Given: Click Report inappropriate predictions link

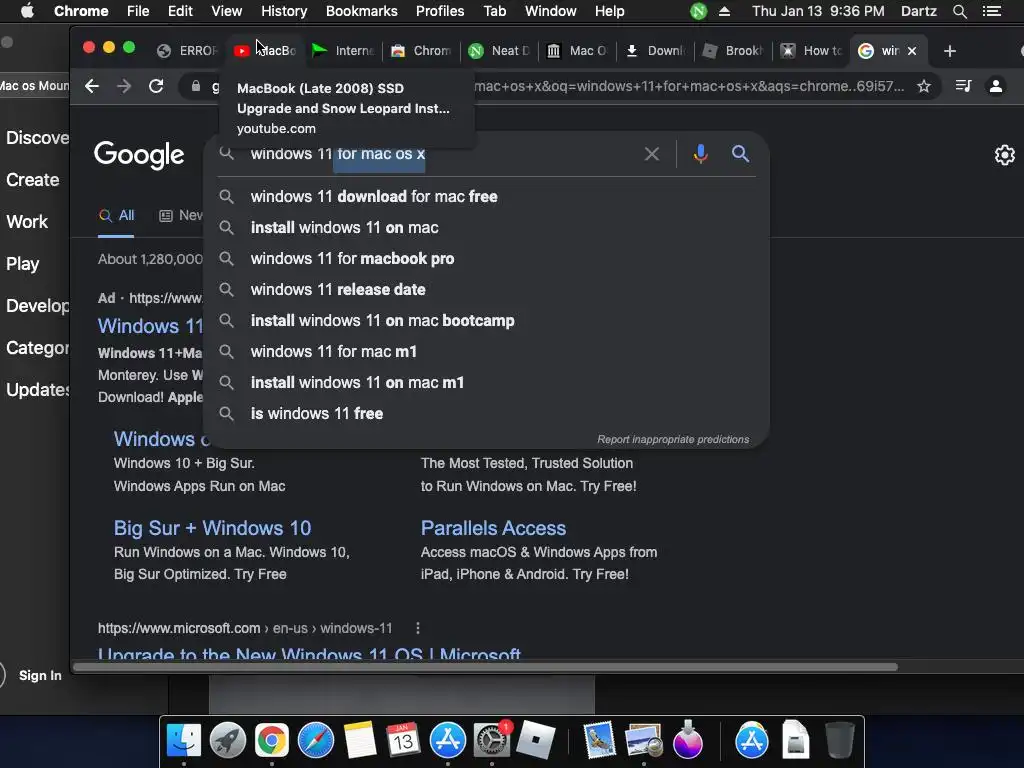Looking at the screenshot, I should tap(673, 440).
